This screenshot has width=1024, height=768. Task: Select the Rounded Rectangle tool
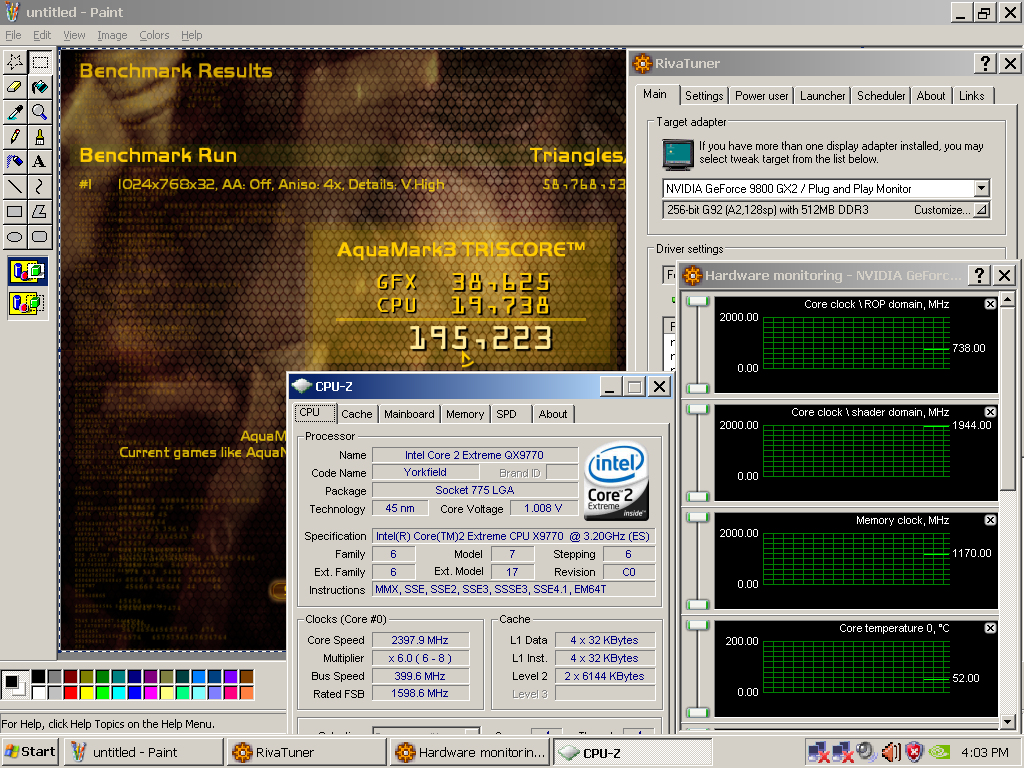tap(40, 236)
